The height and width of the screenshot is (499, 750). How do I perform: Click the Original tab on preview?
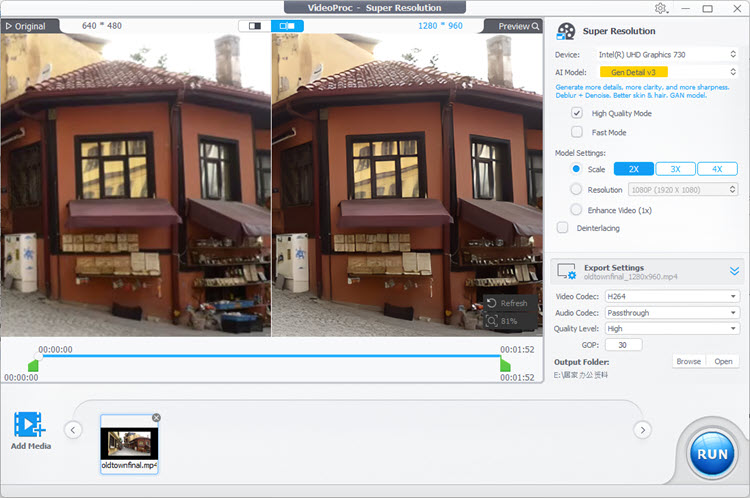tap(26, 26)
